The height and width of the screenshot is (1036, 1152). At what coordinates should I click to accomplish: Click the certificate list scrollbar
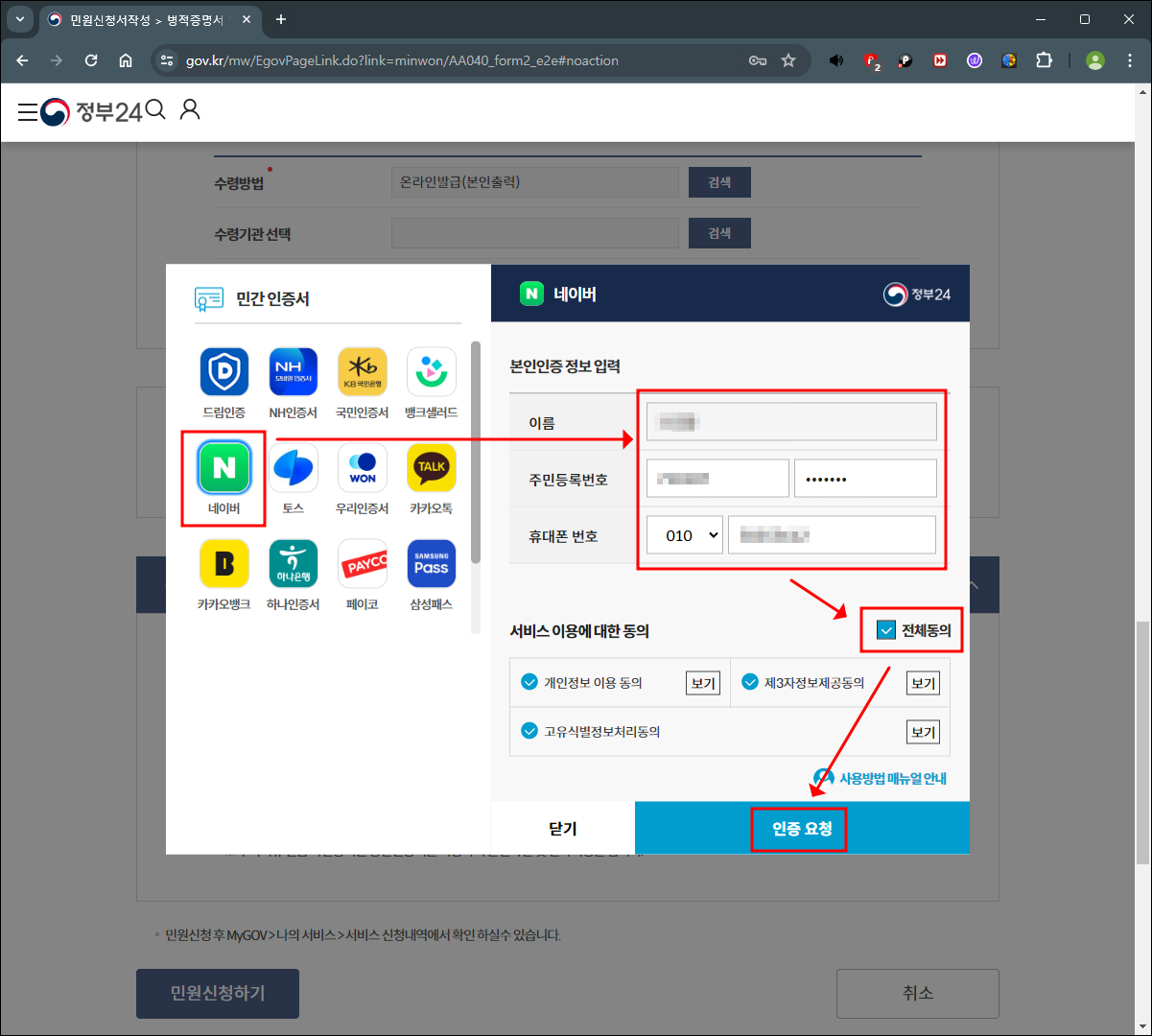(x=476, y=452)
